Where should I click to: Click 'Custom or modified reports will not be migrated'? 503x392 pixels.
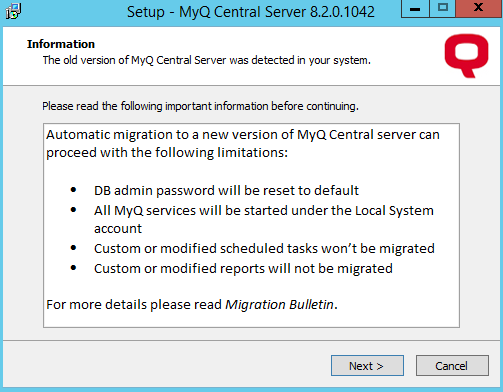243,269
